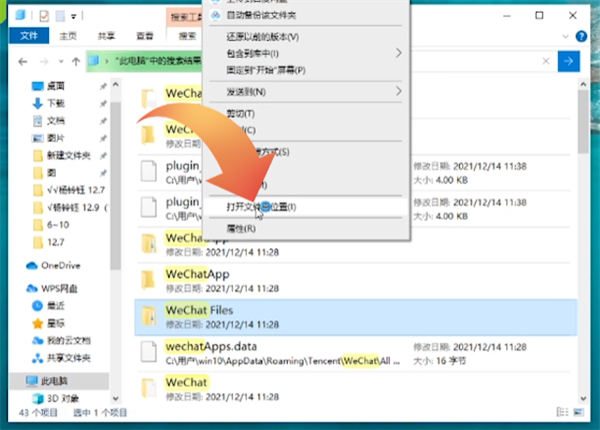Click the New Folder quick access icon

tap(60, 16)
